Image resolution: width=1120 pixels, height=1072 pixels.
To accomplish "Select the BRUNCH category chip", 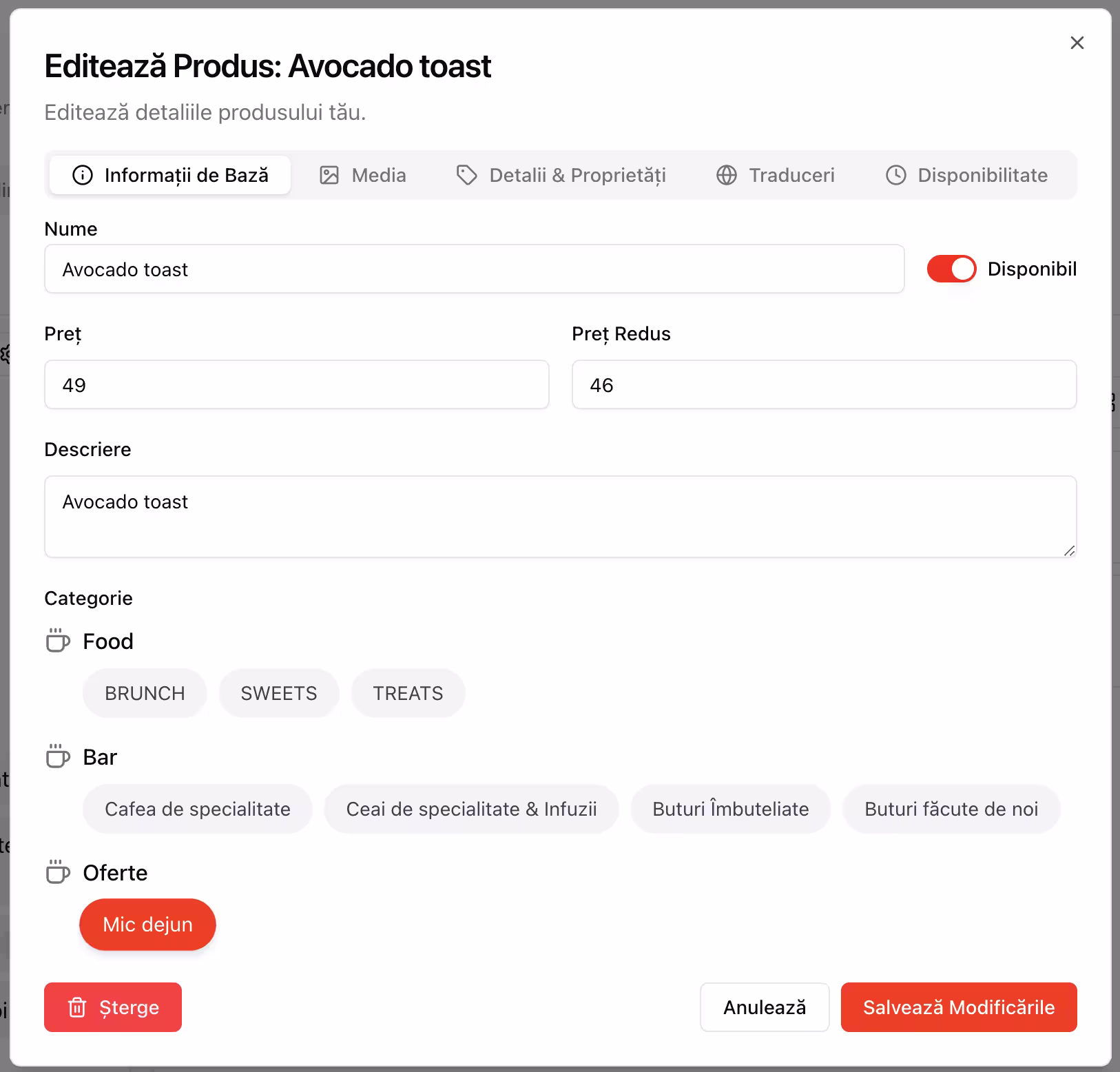I will click(x=145, y=693).
